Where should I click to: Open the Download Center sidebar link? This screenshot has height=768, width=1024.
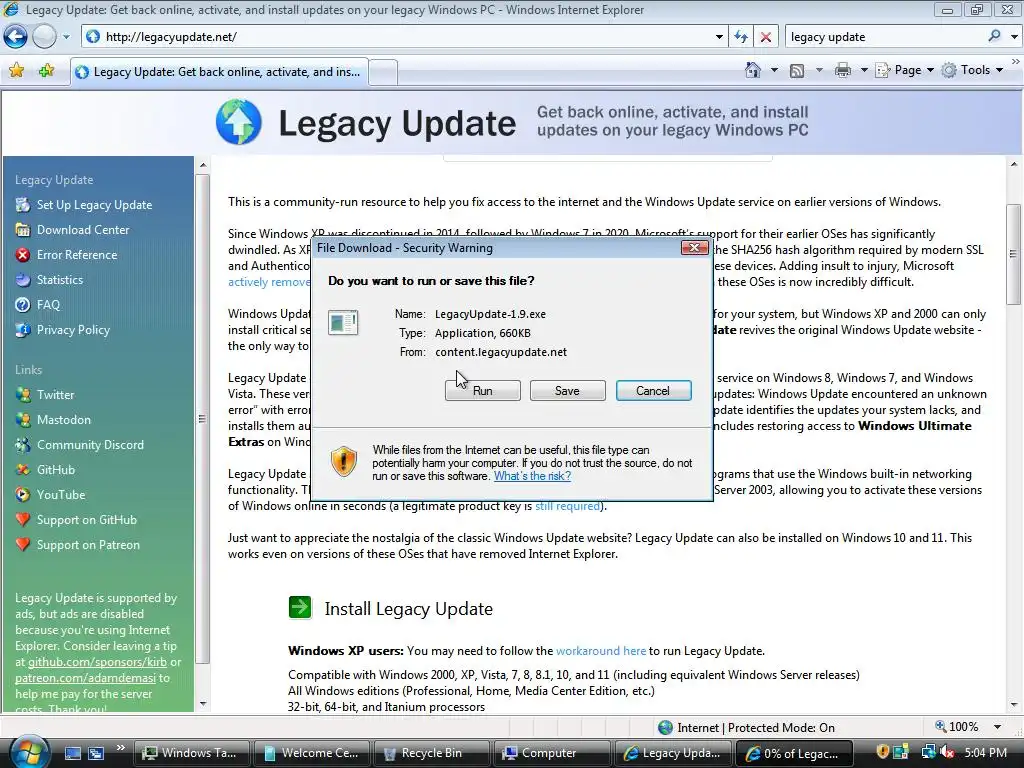click(x=83, y=230)
